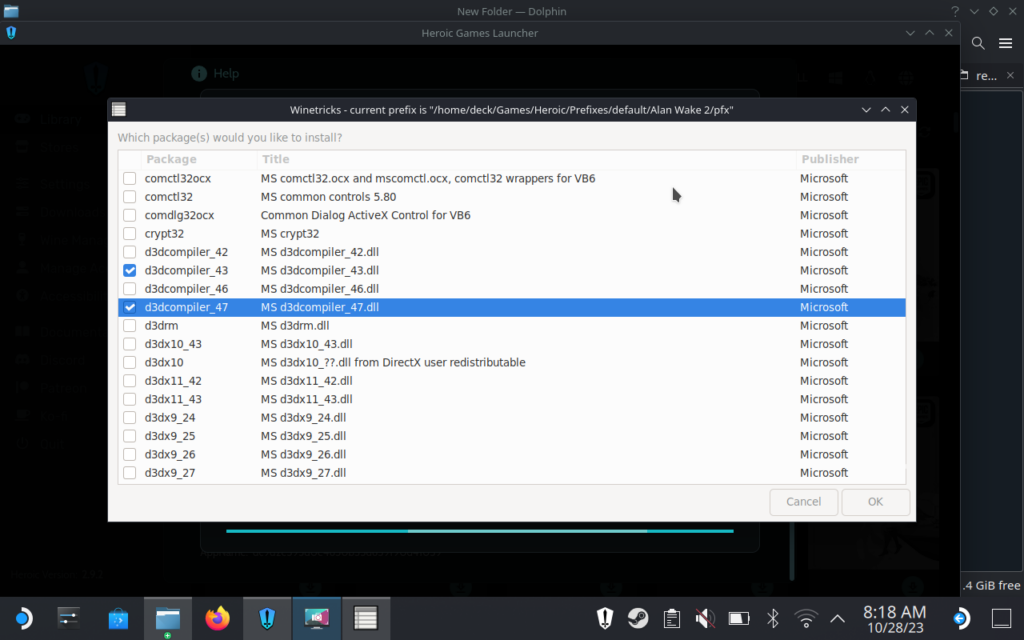This screenshot has height=640, width=1024.
Task: Tick the crypt32 checkbox
Action: 129,233
